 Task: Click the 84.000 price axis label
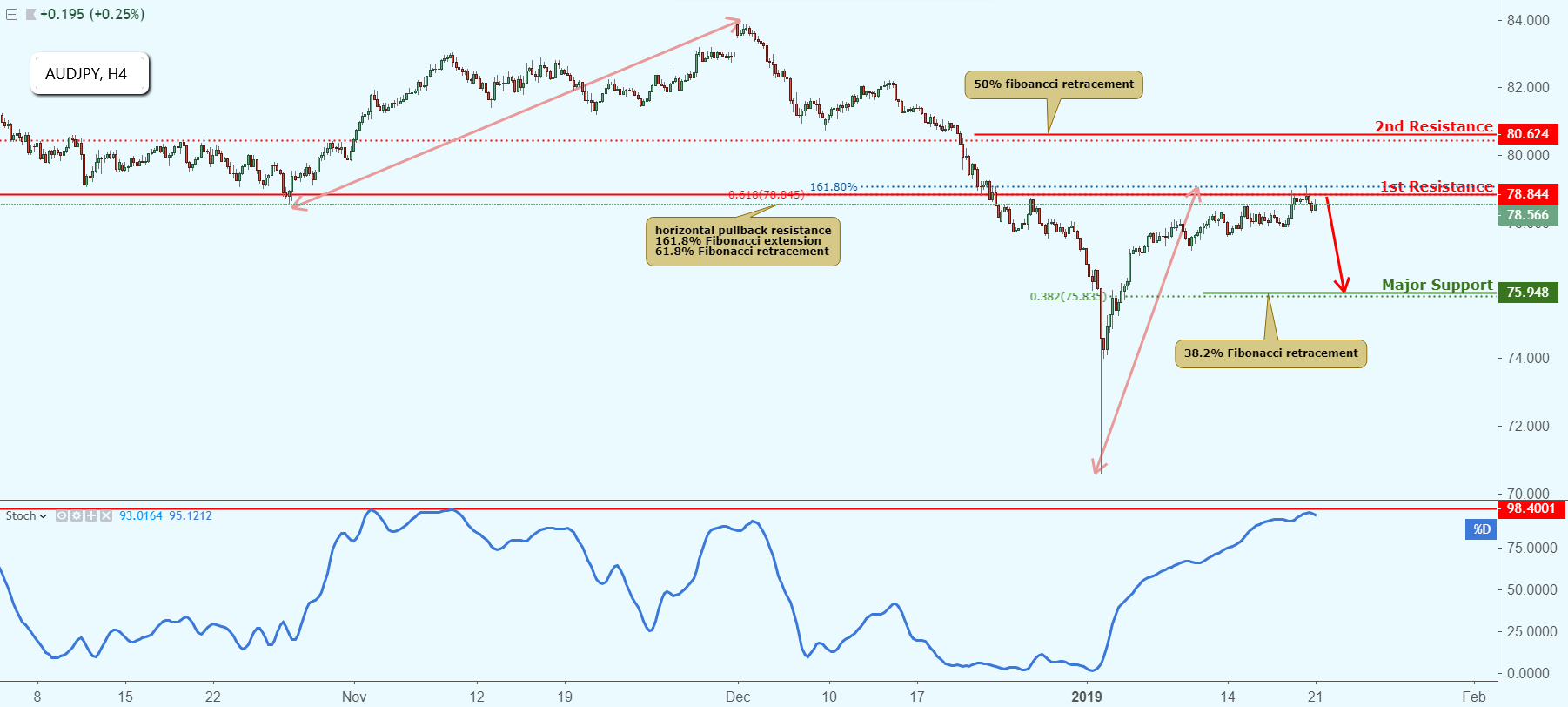tap(1529, 20)
